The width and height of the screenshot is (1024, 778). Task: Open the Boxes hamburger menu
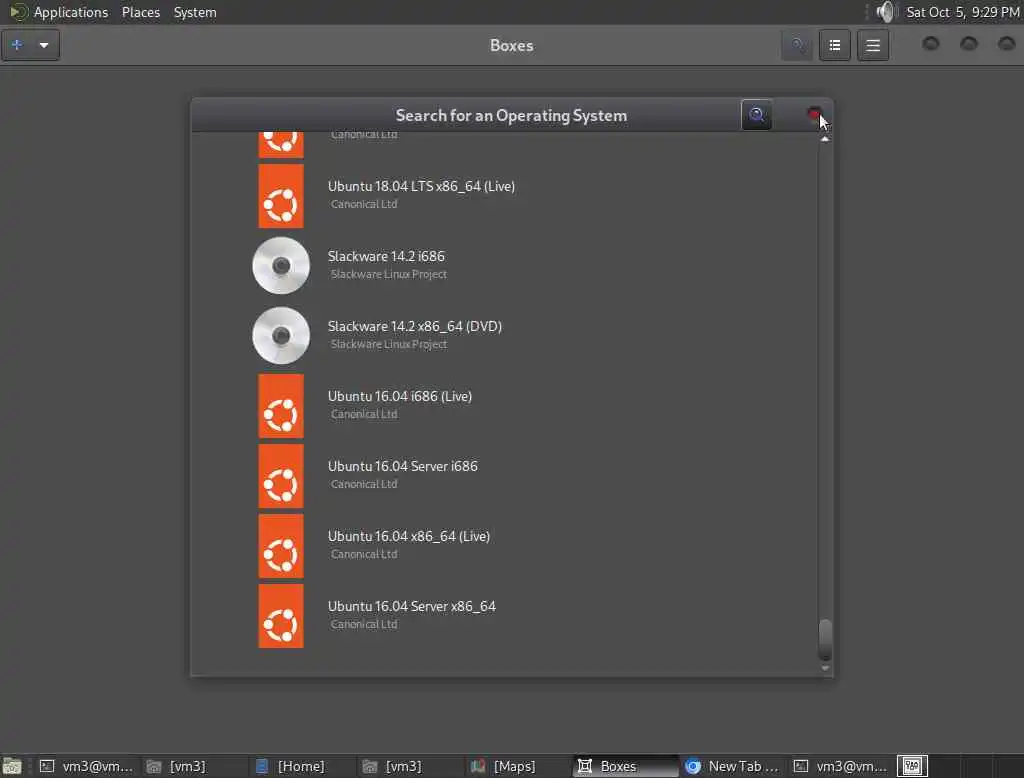872,45
